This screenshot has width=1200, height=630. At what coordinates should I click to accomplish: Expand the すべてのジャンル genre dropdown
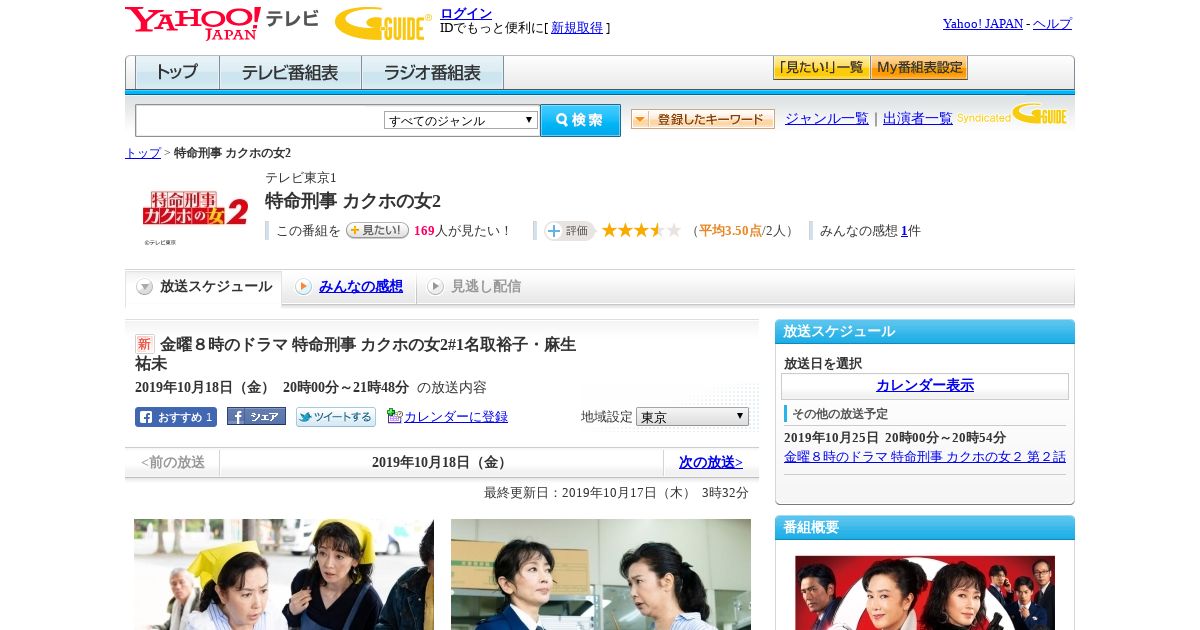click(x=461, y=120)
